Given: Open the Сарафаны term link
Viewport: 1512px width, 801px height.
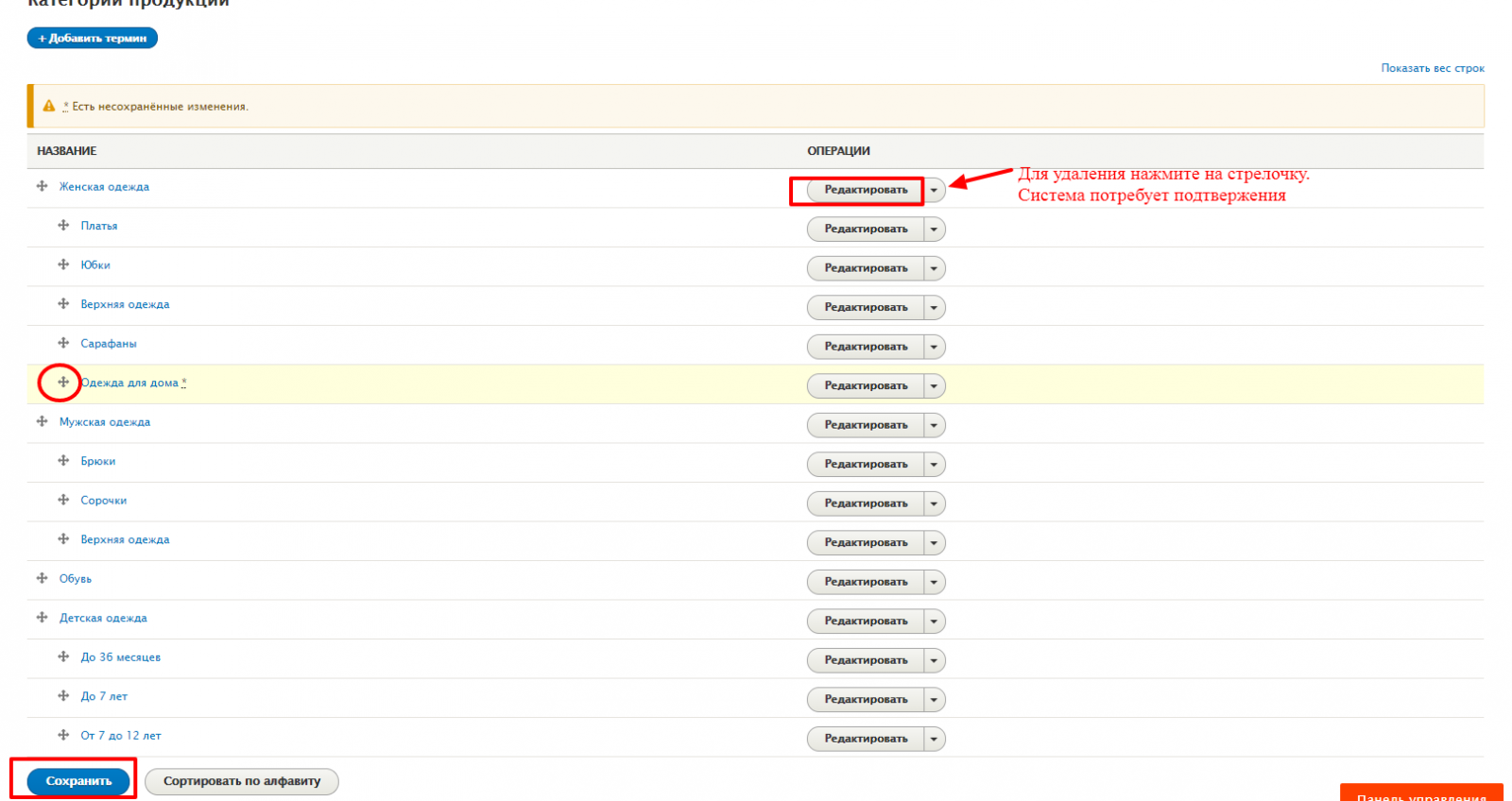Looking at the screenshot, I should (109, 344).
